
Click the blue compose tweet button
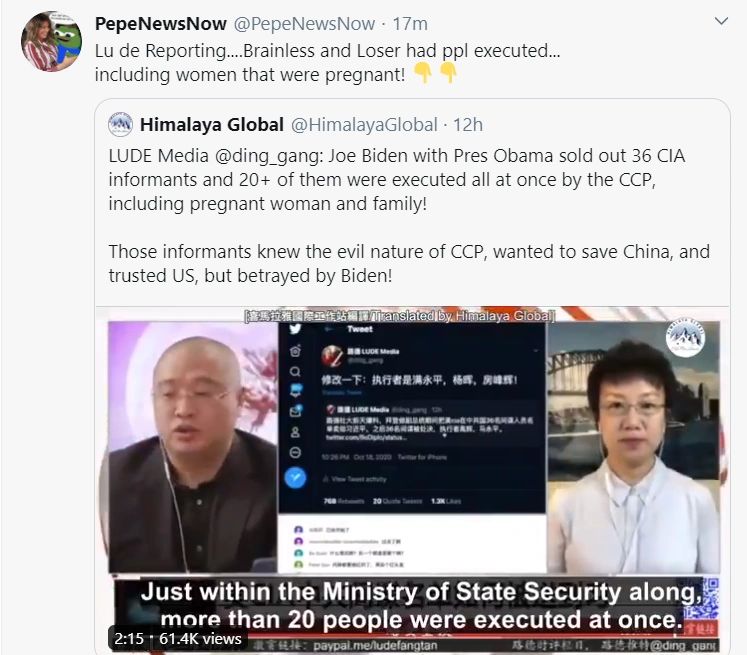[295, 477]
